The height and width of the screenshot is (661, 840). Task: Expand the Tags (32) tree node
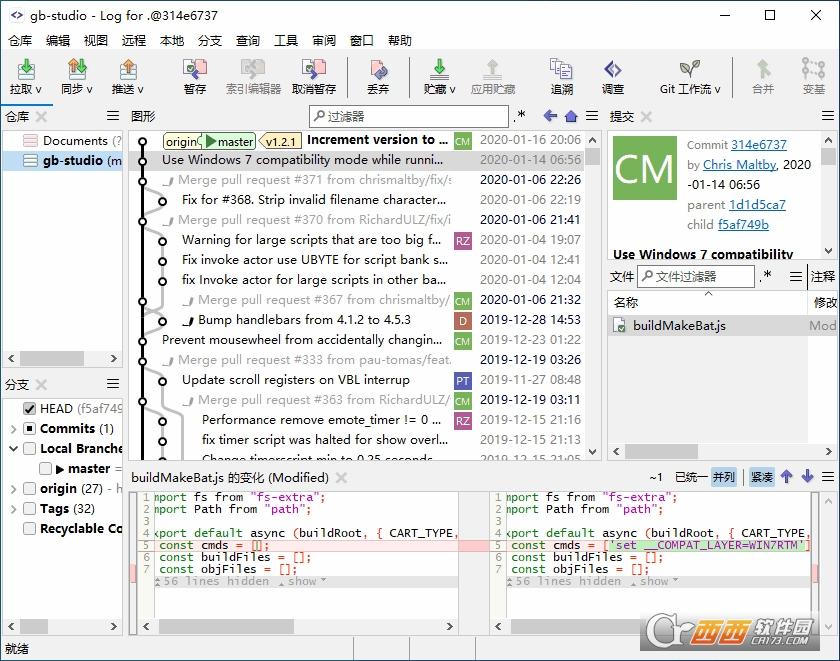click(x=13, y=508)
